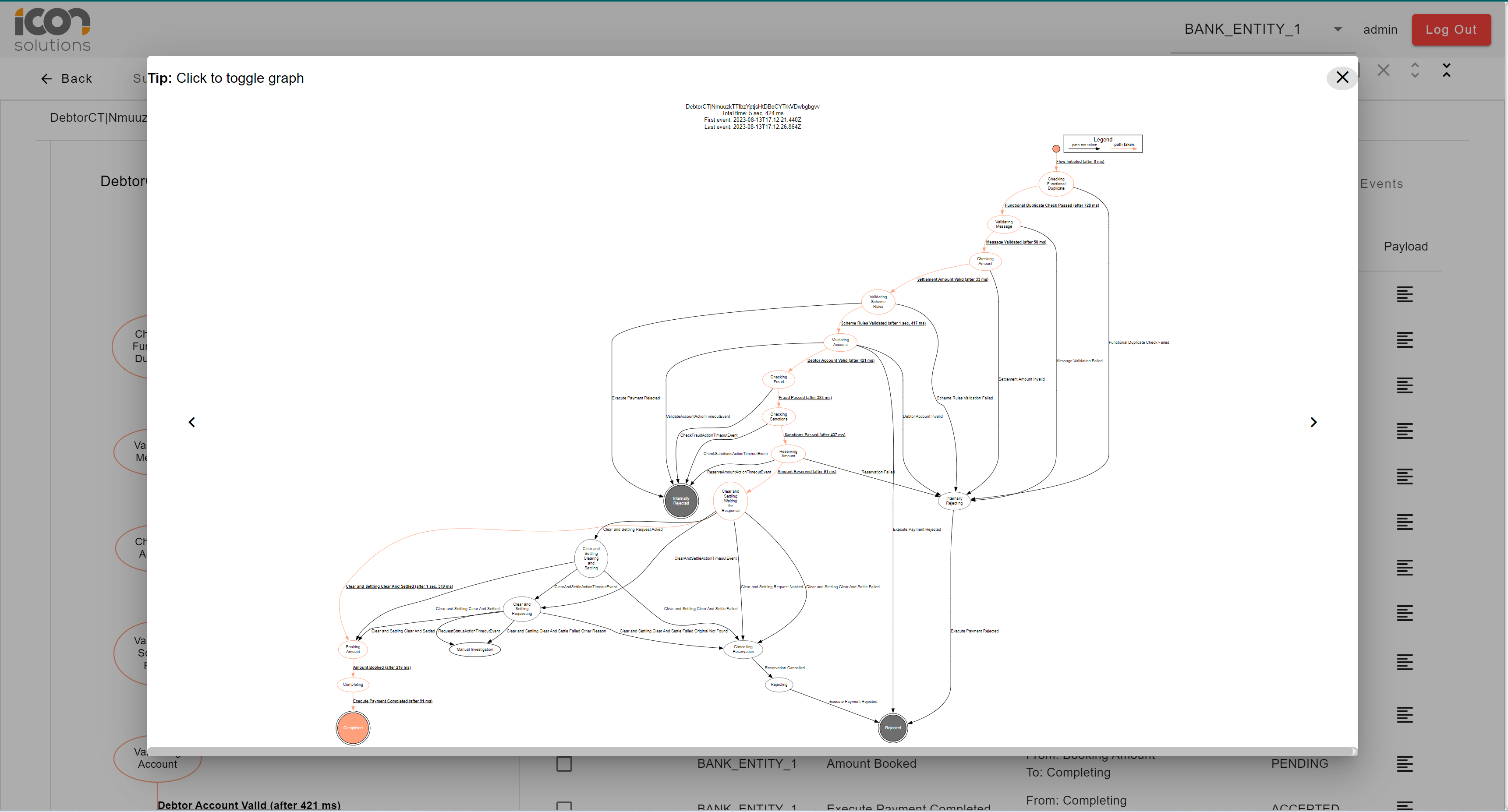Click the Back arrow icon

pos(46,78)
